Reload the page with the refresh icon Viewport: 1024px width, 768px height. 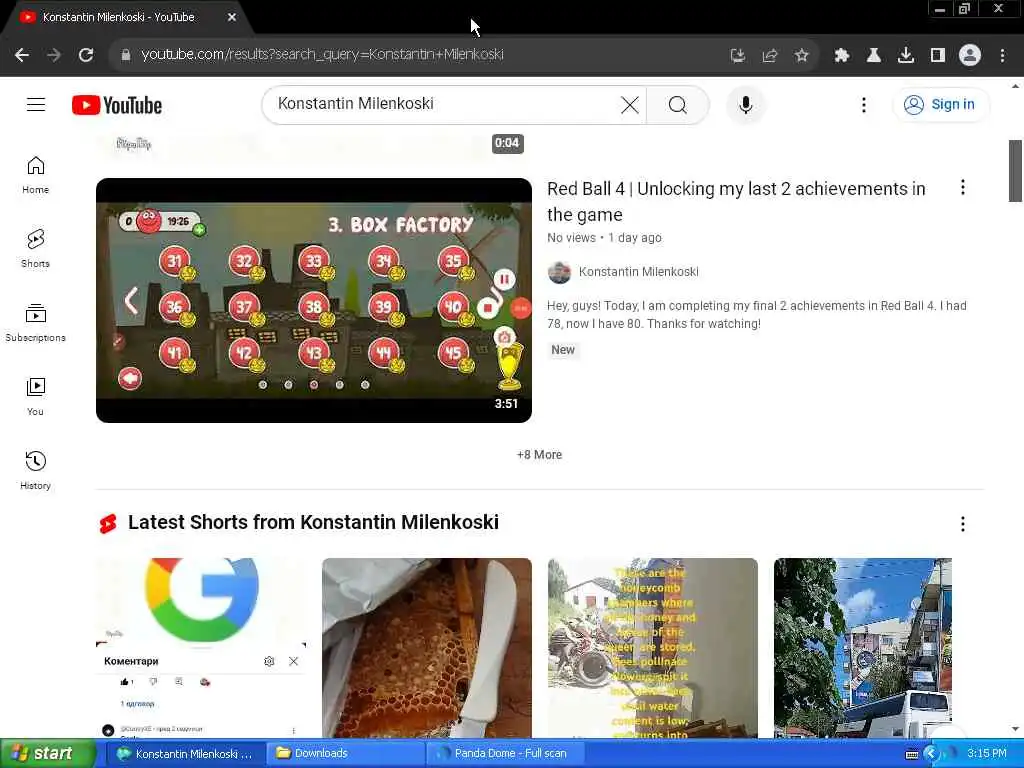tap(86, 55)
